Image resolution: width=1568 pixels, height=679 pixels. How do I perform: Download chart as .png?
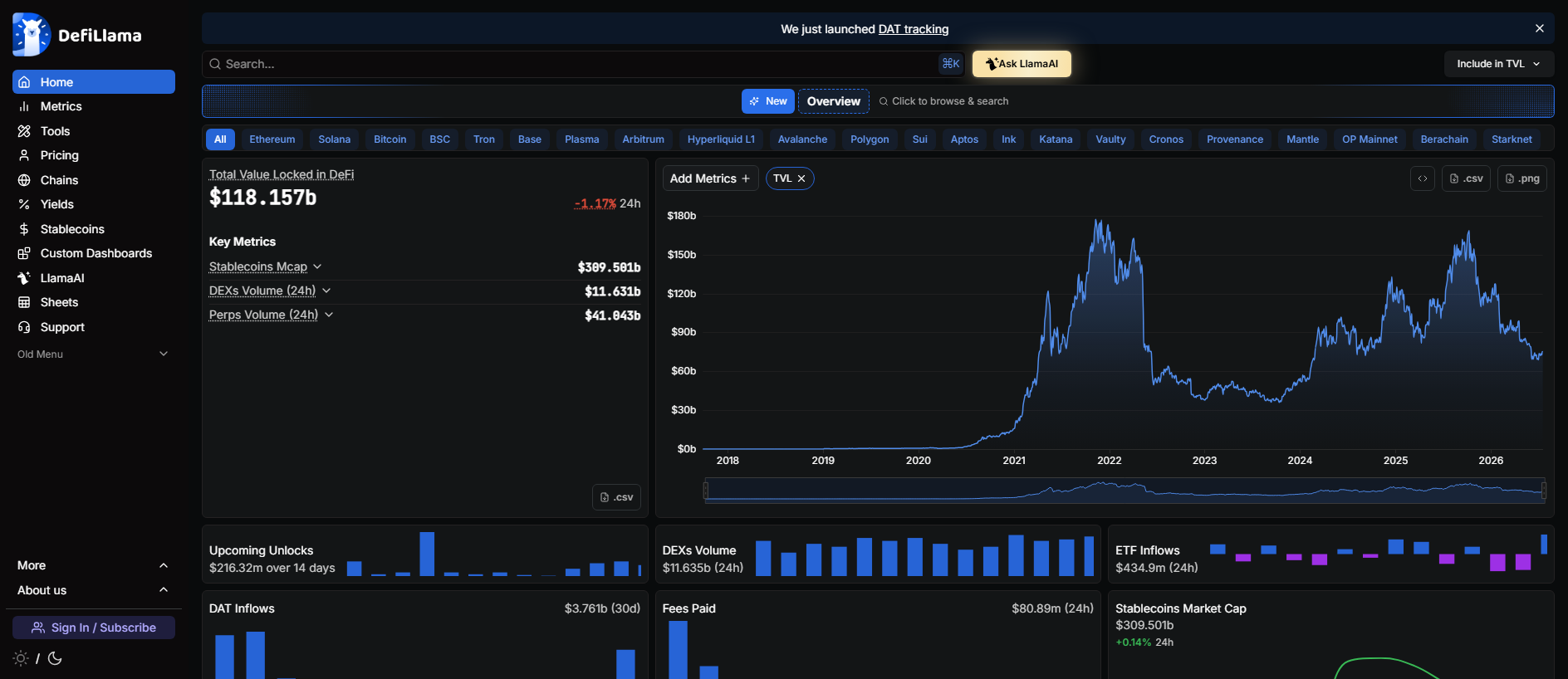coord(1522,178)
